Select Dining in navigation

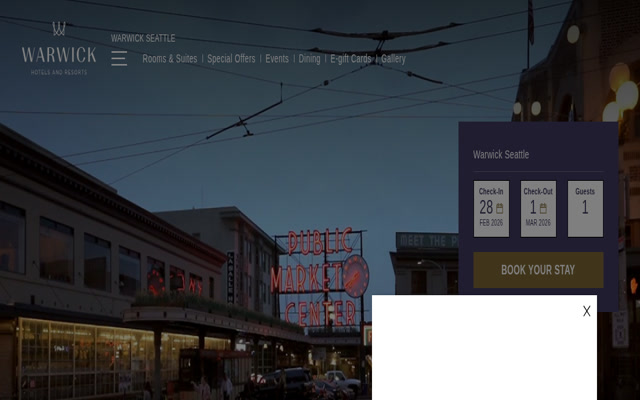click(309, 59)
